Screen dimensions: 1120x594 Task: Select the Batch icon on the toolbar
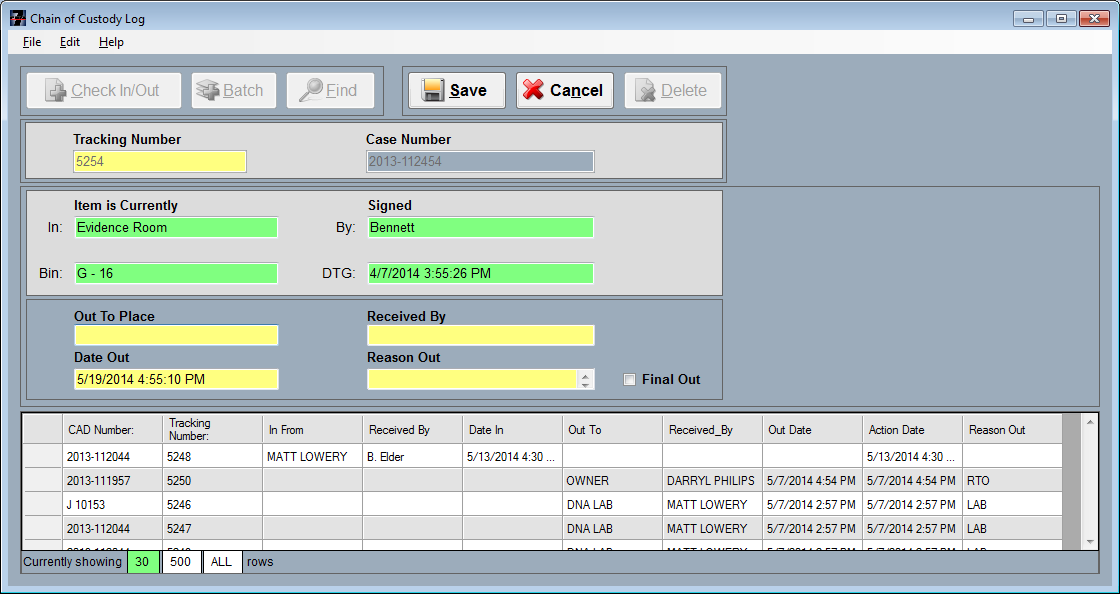(x=207, y=90)
